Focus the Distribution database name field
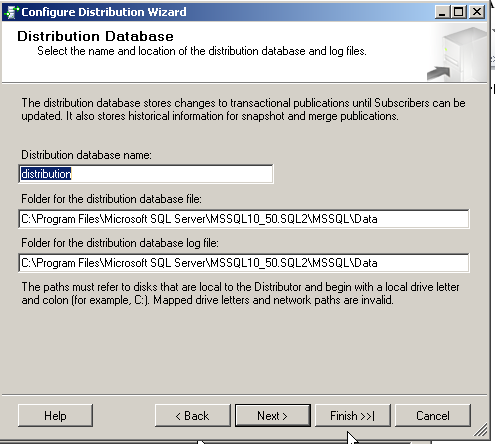This screenshot has width=495, height=444. (146, 174)
